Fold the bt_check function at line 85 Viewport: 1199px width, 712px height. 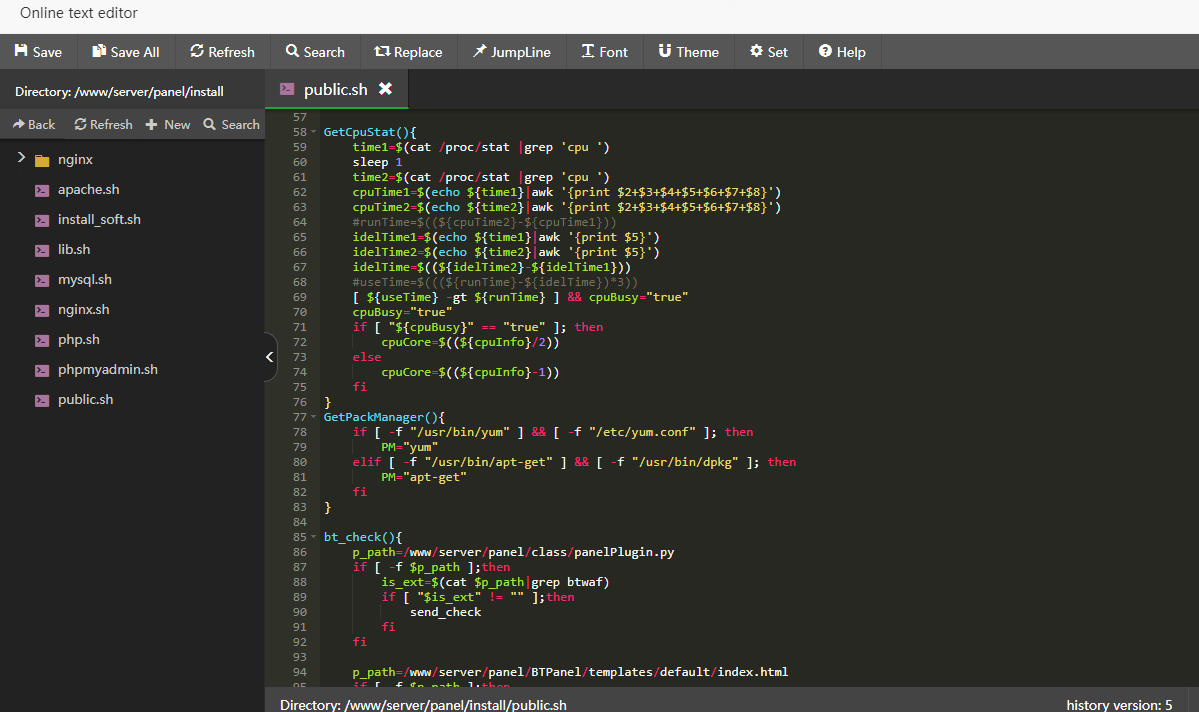coord(315,537)
